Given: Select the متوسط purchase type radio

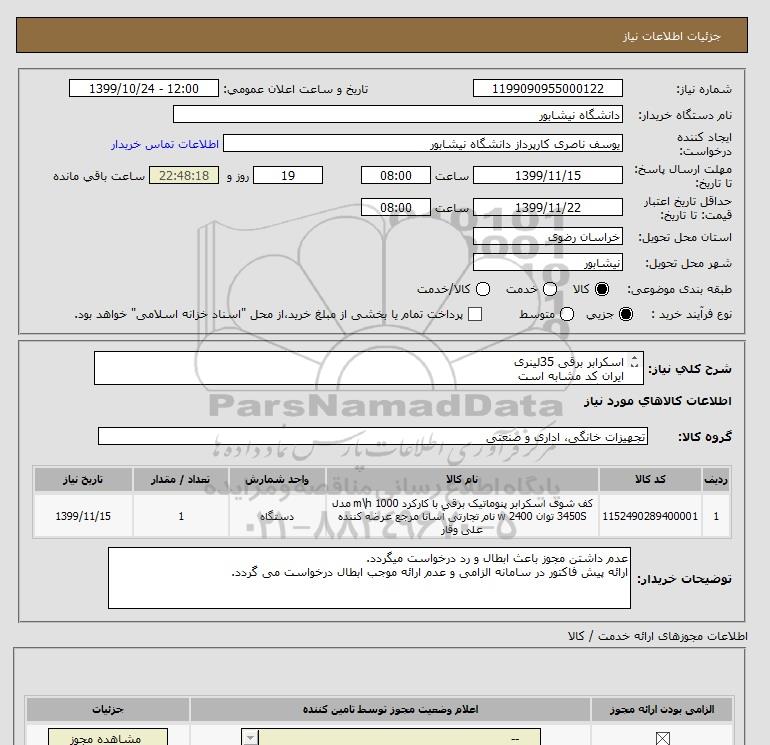Looking at the screenshot, I should 567,314.
